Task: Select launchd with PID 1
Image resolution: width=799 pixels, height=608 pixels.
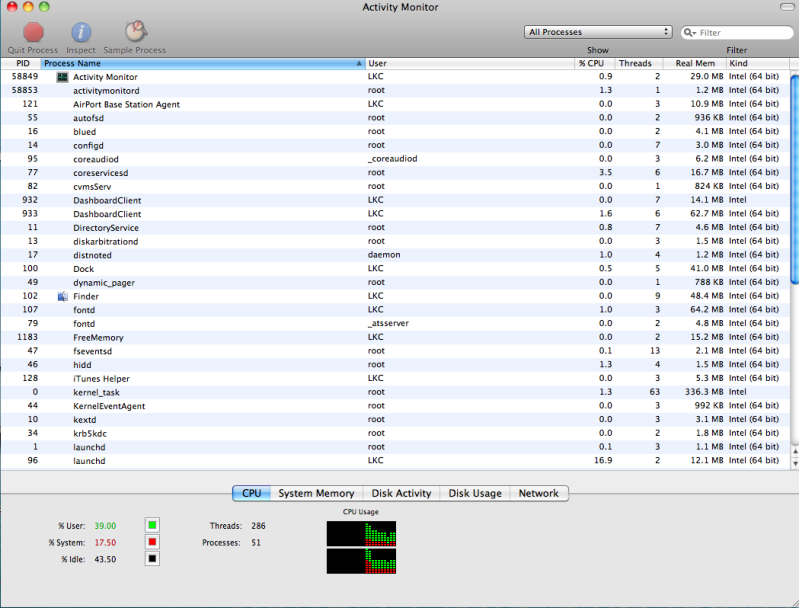Action: [x=395, y=447]
